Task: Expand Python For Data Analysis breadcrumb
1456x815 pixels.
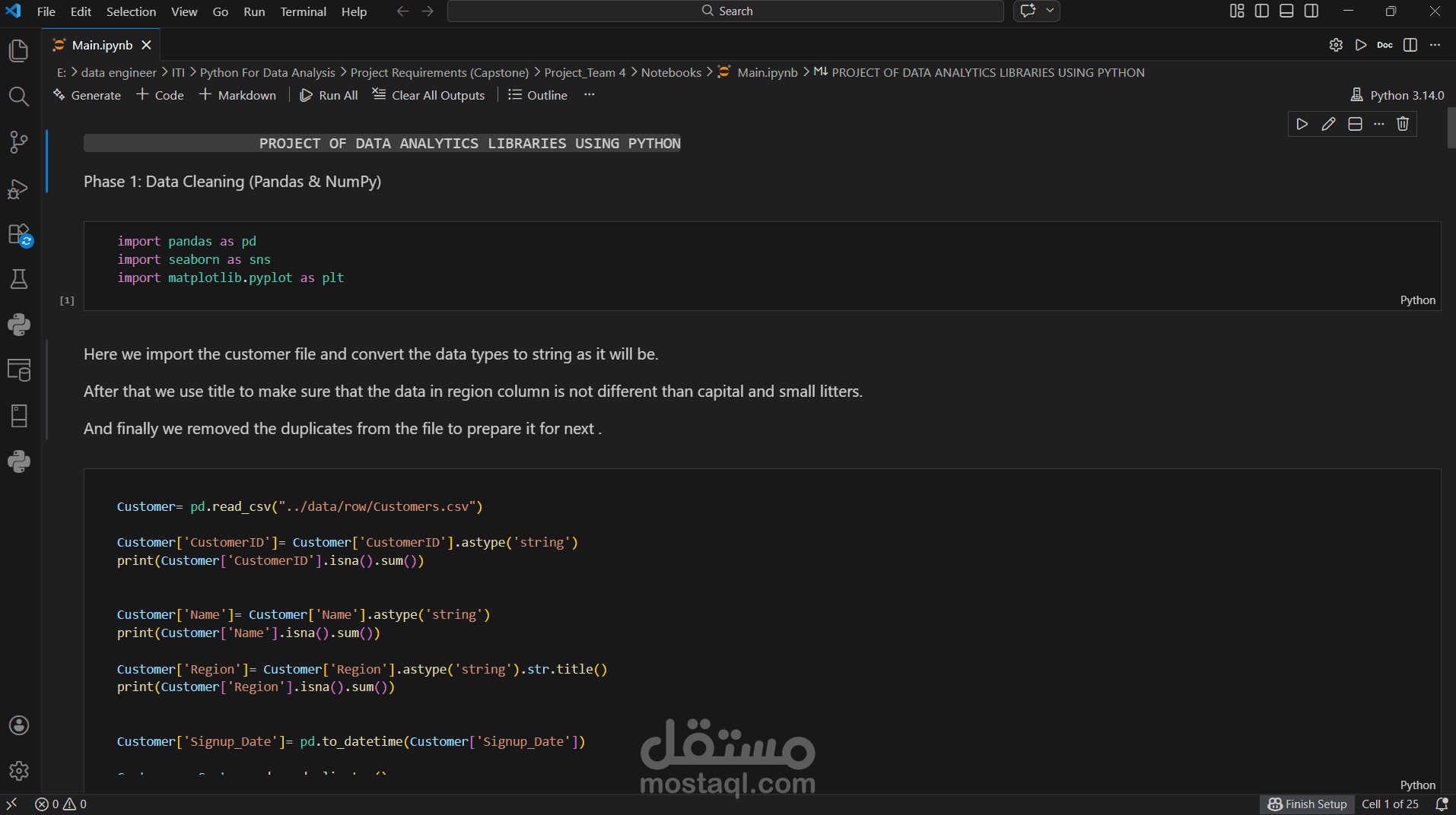Action: (267, 72)
